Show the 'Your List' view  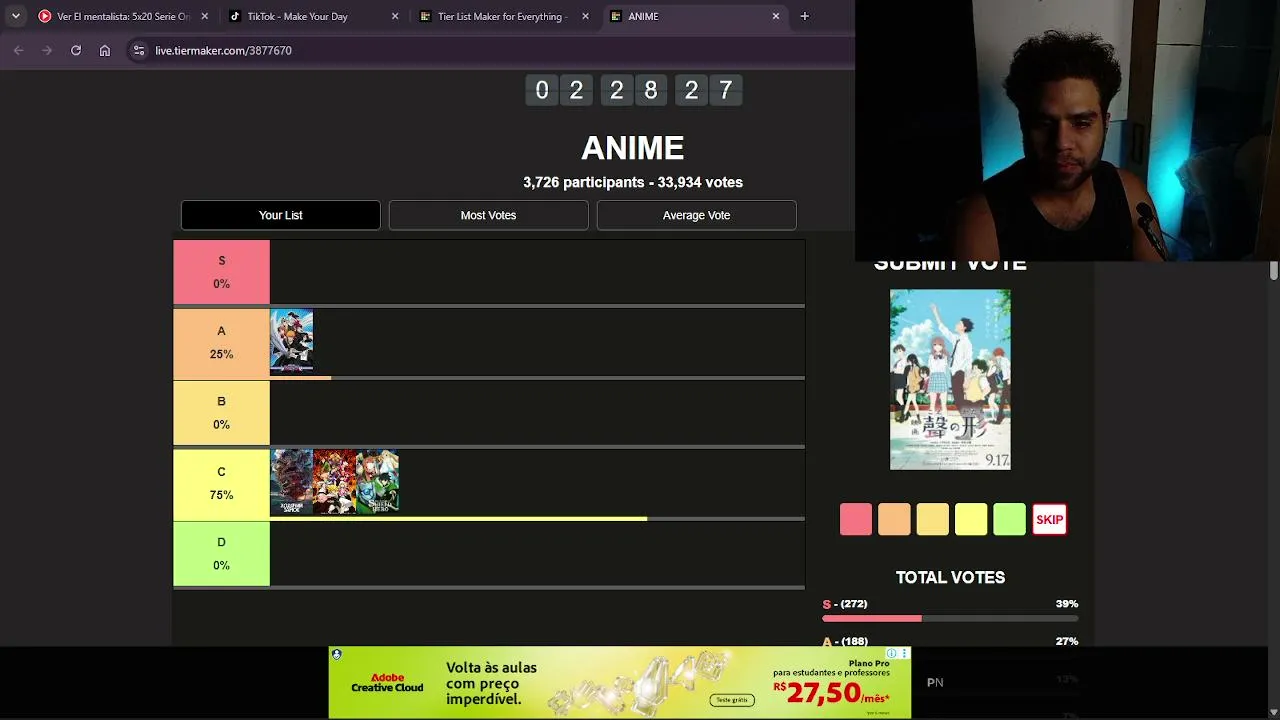tap(281, 215)
